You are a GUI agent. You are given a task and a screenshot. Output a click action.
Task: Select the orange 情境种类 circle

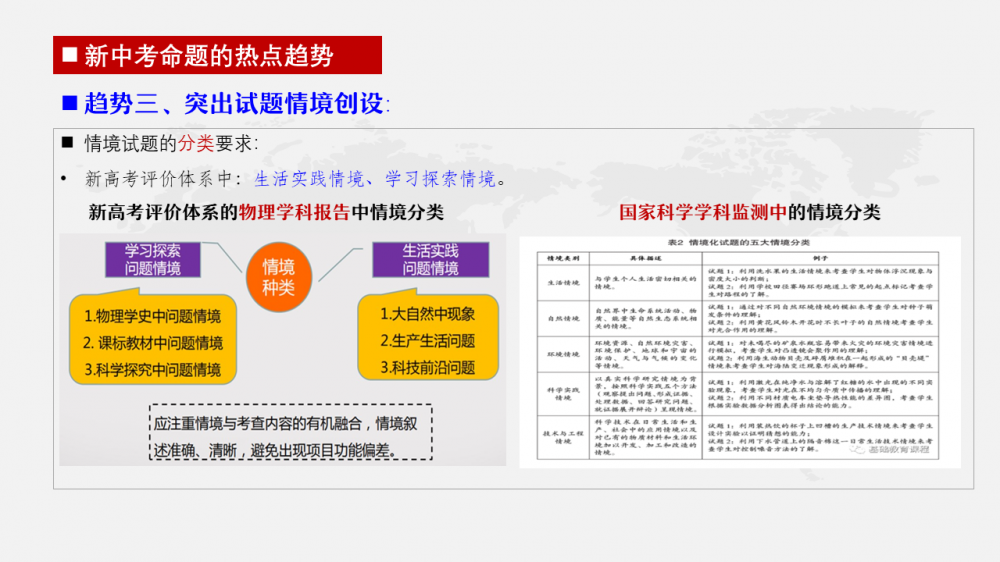[278, 277]
